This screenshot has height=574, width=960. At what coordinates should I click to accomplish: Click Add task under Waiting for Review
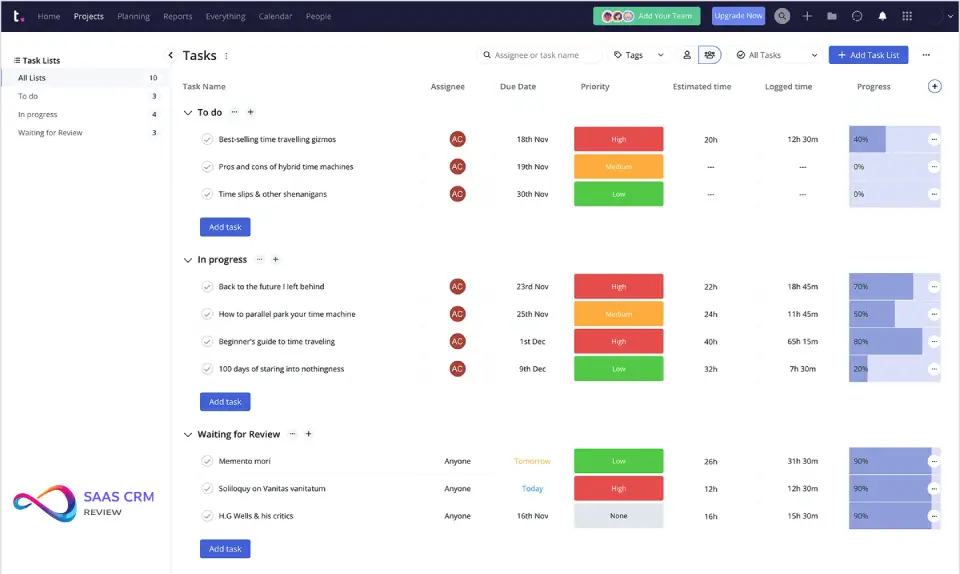click(225, 549)
